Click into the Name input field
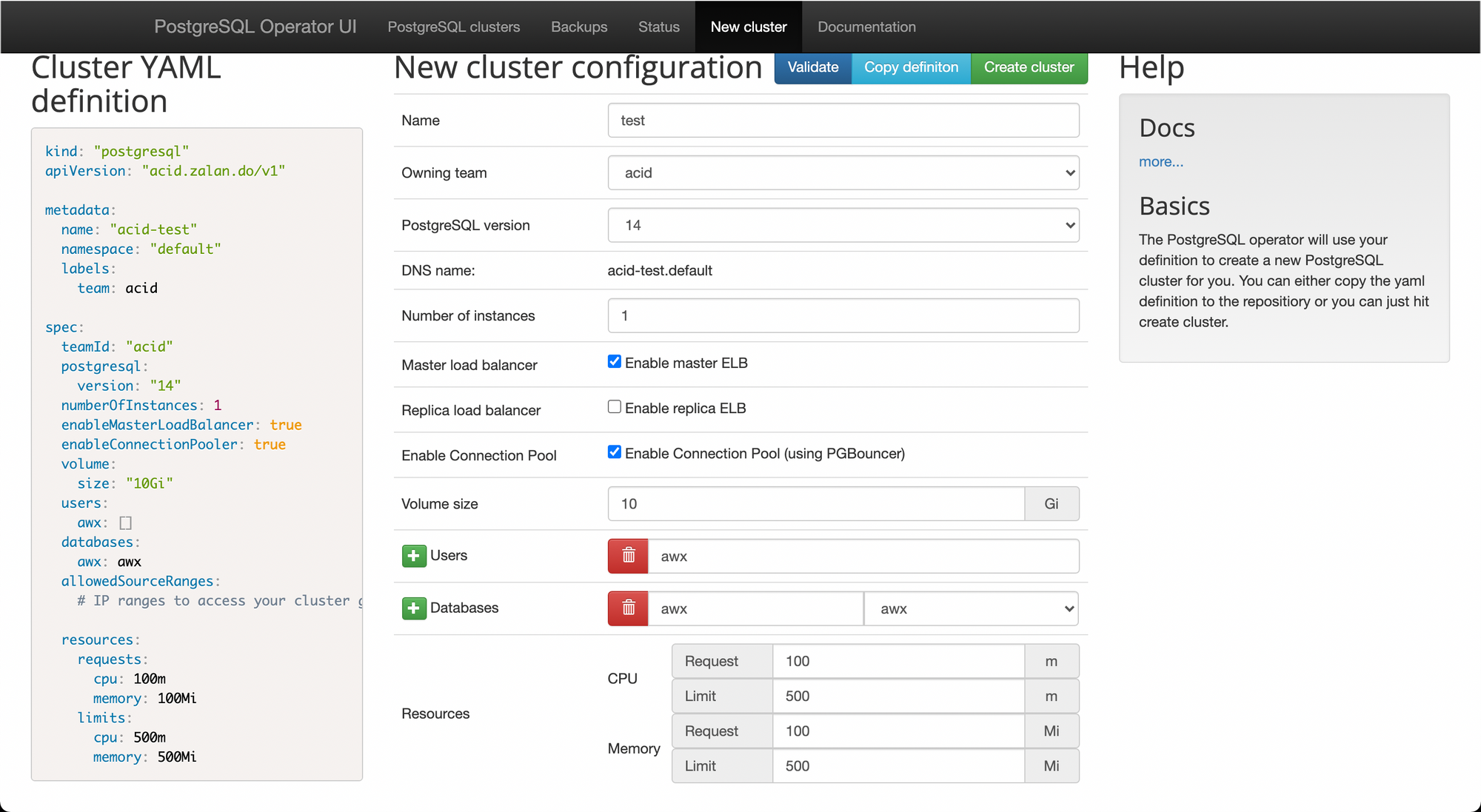The height and width of the screenshot is (812, 1481). (x=843, y=121)
